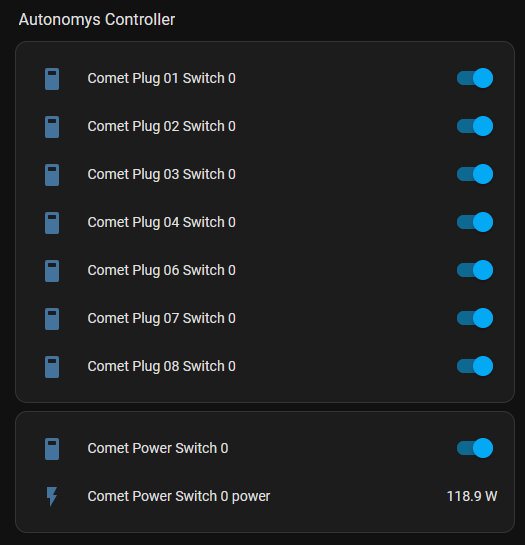Image resolution: width=525 pixels, height=545 pixels.
Task: Switch off Comet Plug 08 Switch 0
Action: tap(475, 366)
